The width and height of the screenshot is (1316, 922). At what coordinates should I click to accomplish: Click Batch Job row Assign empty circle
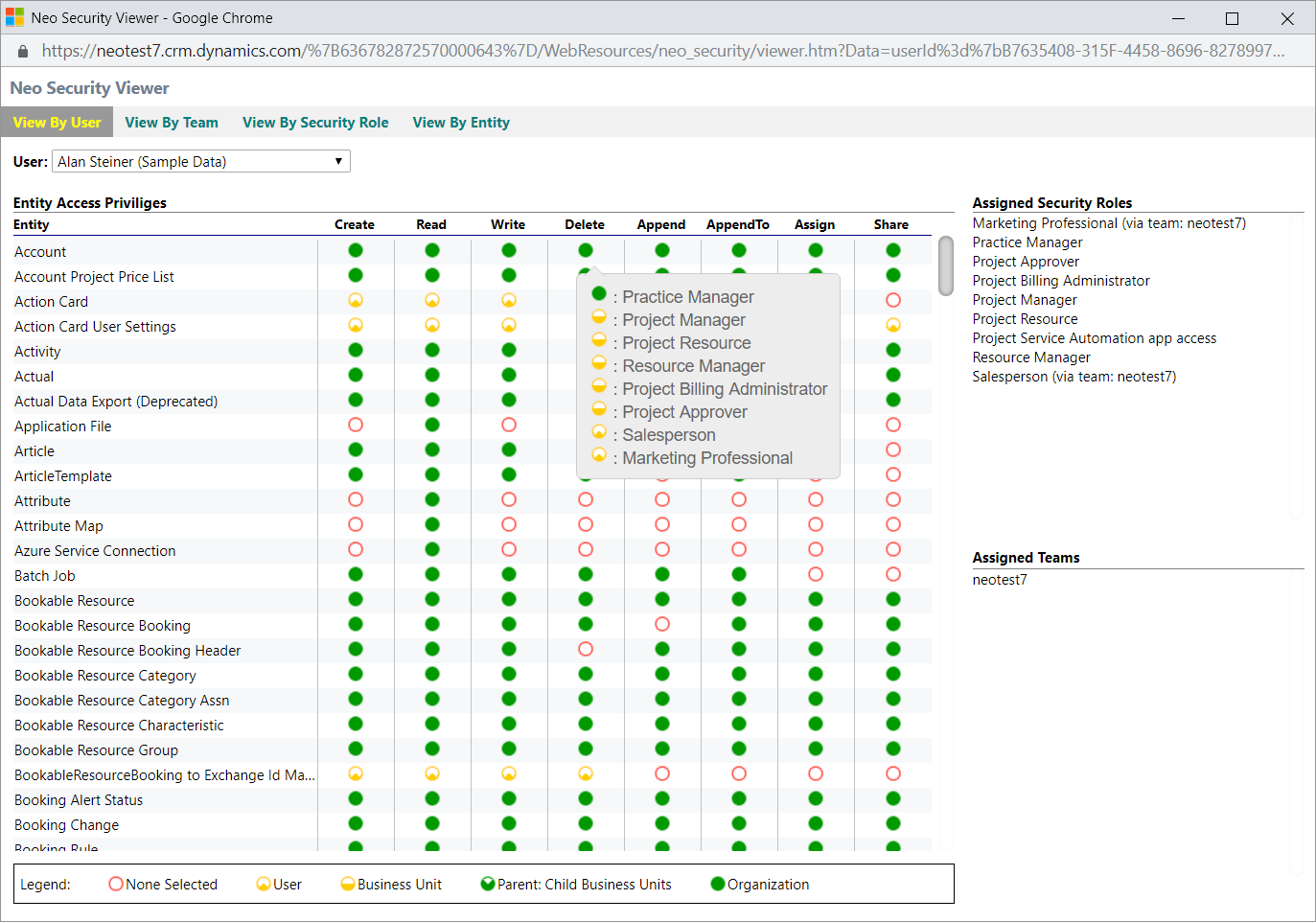tap(816, 574)
